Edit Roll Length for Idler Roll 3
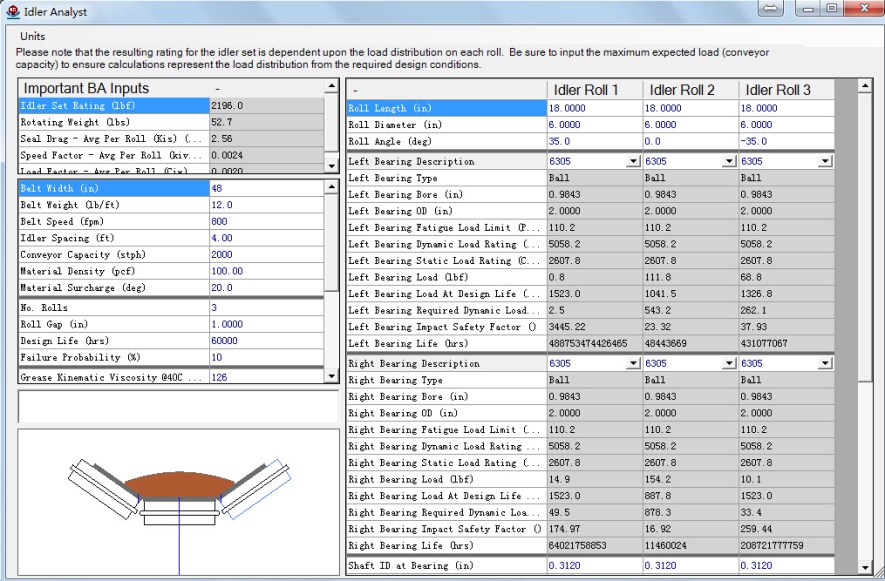This screenshot has width=885, height=581. click(786, 108)
